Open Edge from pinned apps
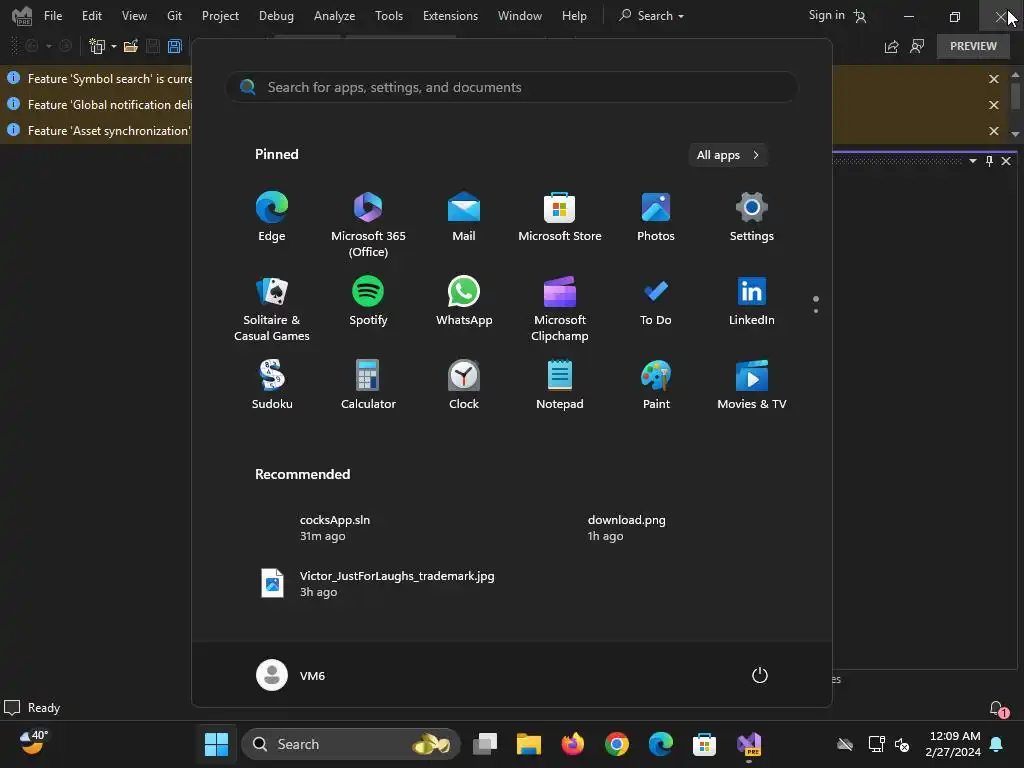The image size is (1024, 768). point(272,217)
